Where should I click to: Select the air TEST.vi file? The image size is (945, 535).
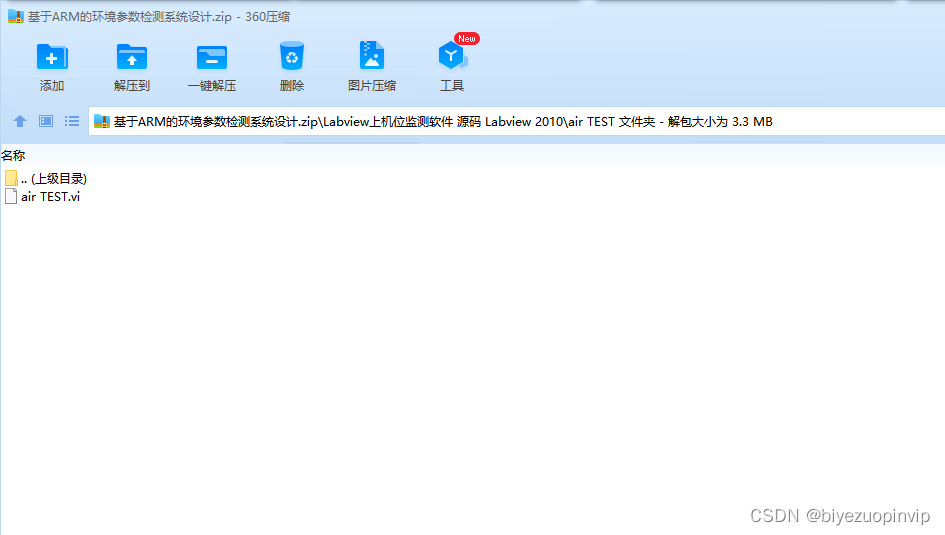tap(42, 196)
